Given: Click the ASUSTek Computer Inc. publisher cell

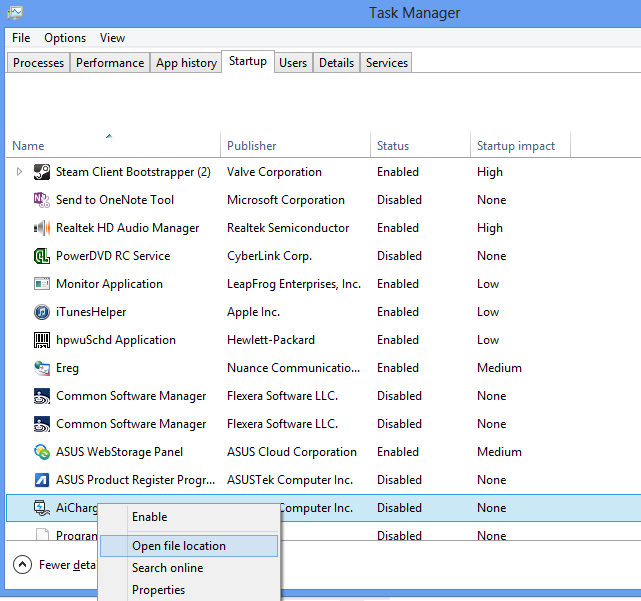Looking at the screenshot, I should (290, 480).
